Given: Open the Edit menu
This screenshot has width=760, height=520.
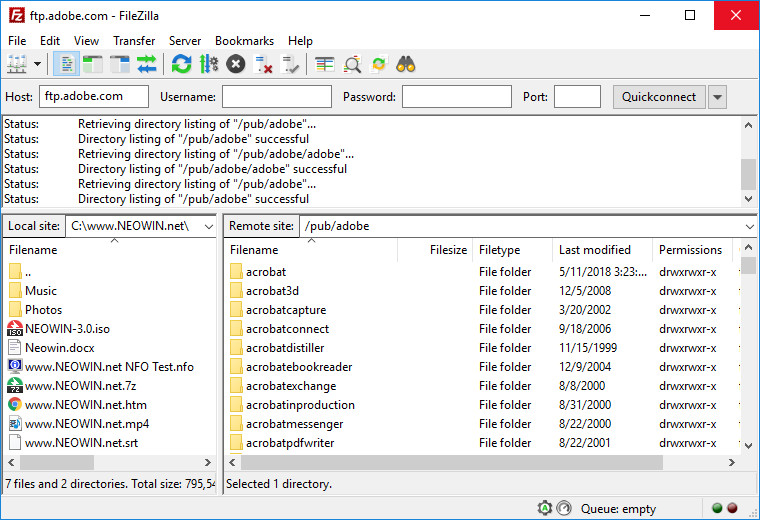Looking at the screenshot, I should (49, 41).
